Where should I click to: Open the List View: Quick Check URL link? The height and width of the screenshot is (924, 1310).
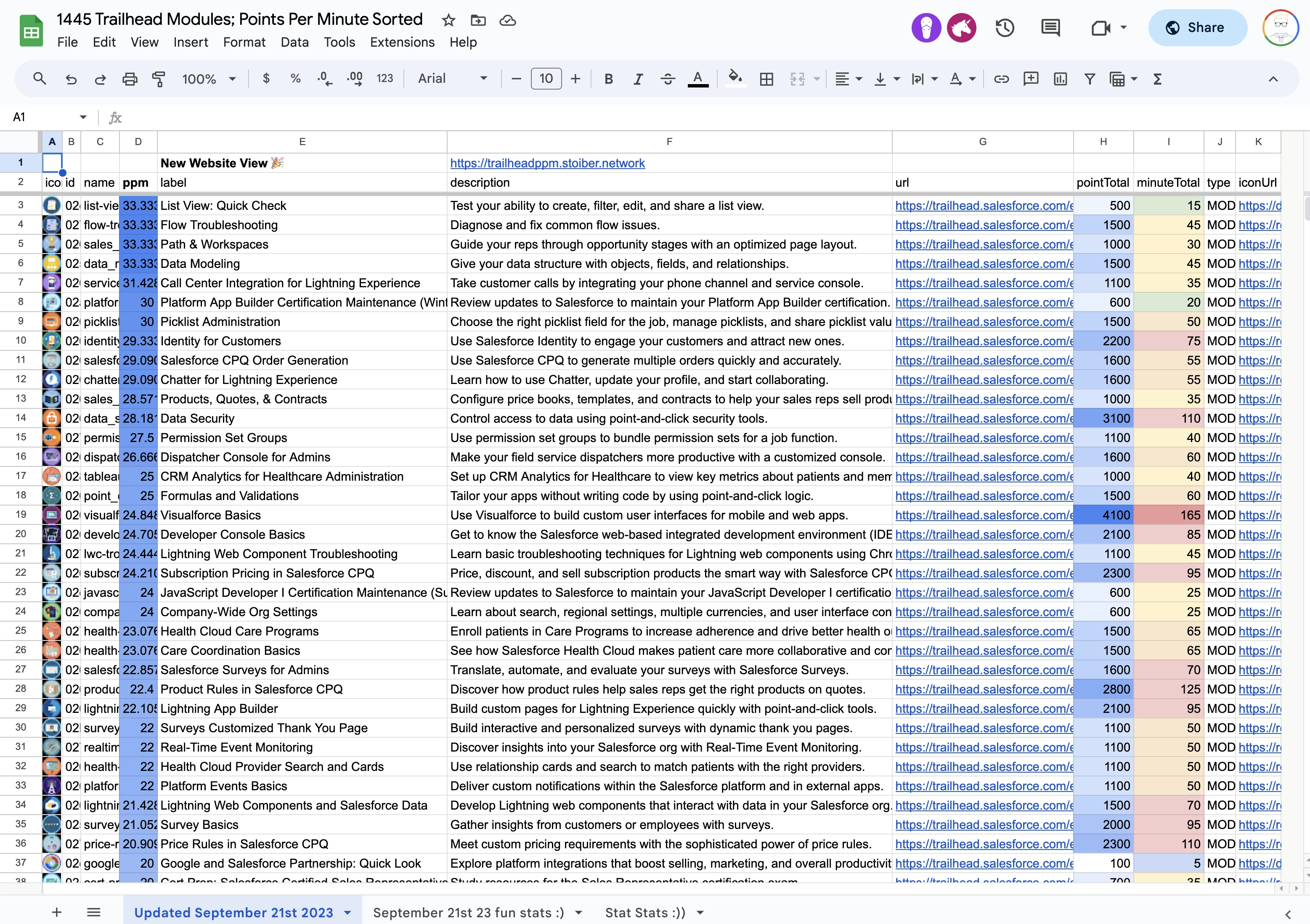(x=984, y=205)
